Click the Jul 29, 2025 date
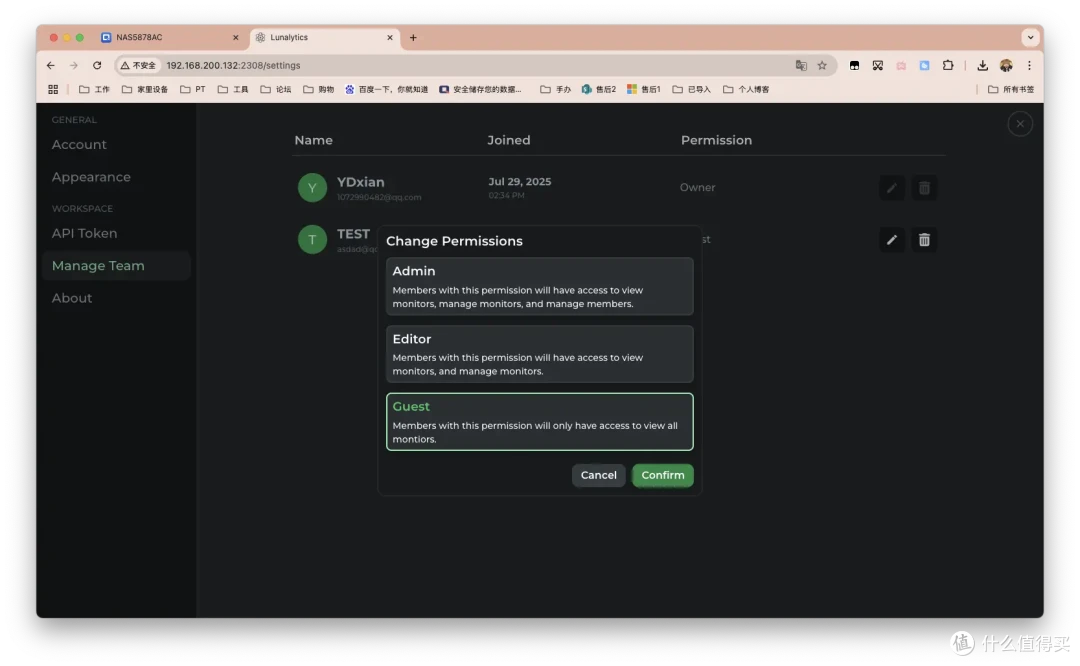The height and width of the screenshot is (666, 1080). (520, 182)
